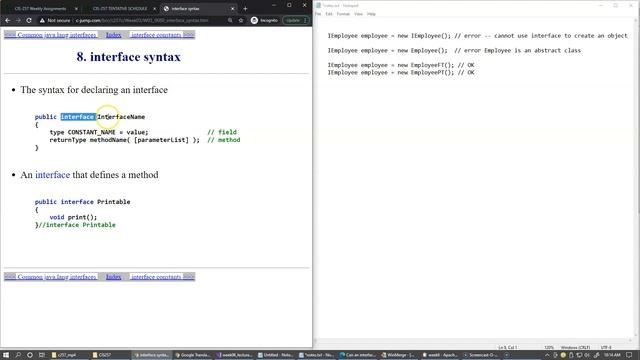
Task: Switch to Untitled Notepad taskbar item
Action: click(x=275, y=355)
